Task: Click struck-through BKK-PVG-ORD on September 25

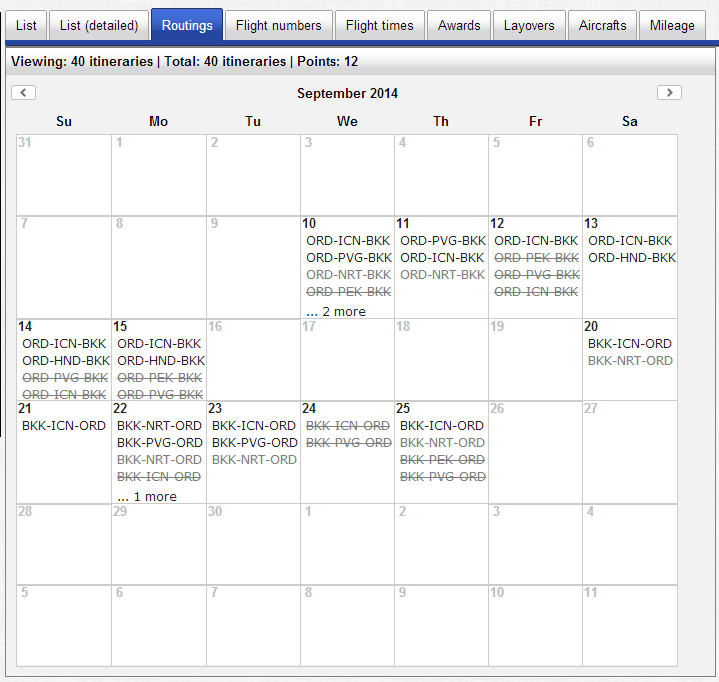Action: (442, 477)
